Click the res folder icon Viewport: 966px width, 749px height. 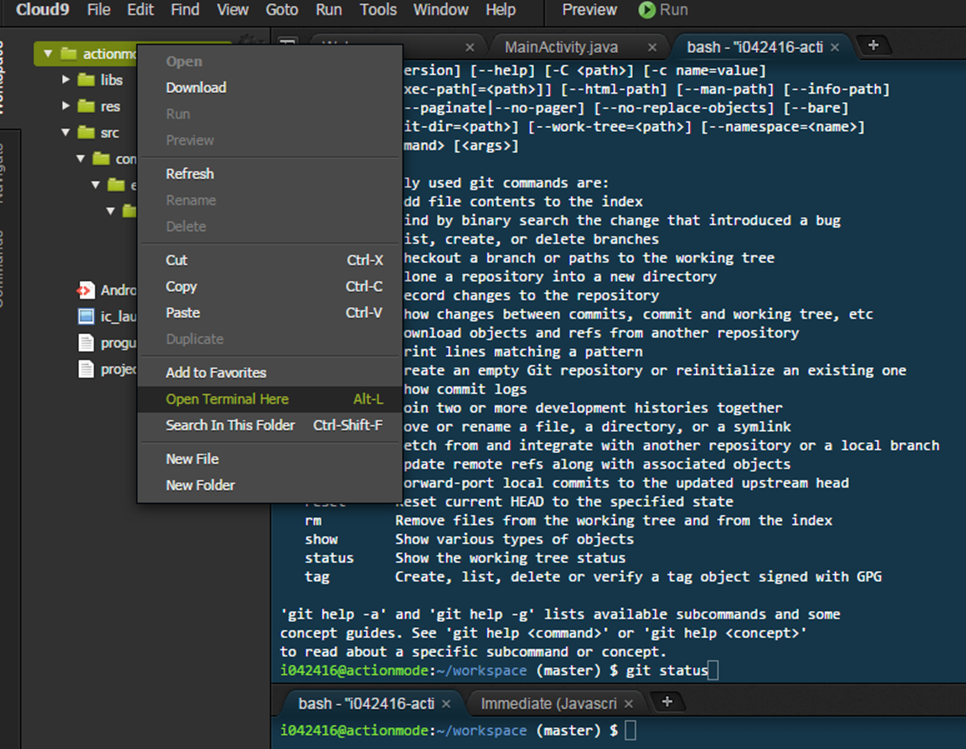86,106
